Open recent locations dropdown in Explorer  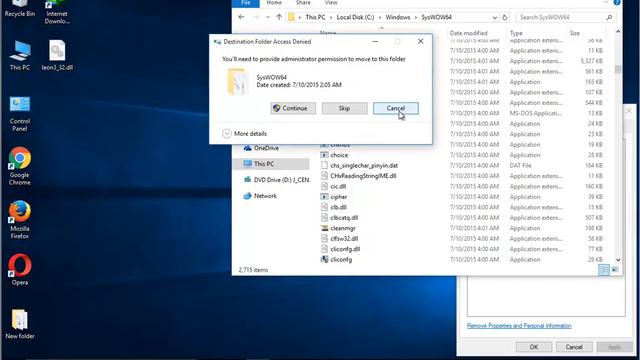point(268,17)
